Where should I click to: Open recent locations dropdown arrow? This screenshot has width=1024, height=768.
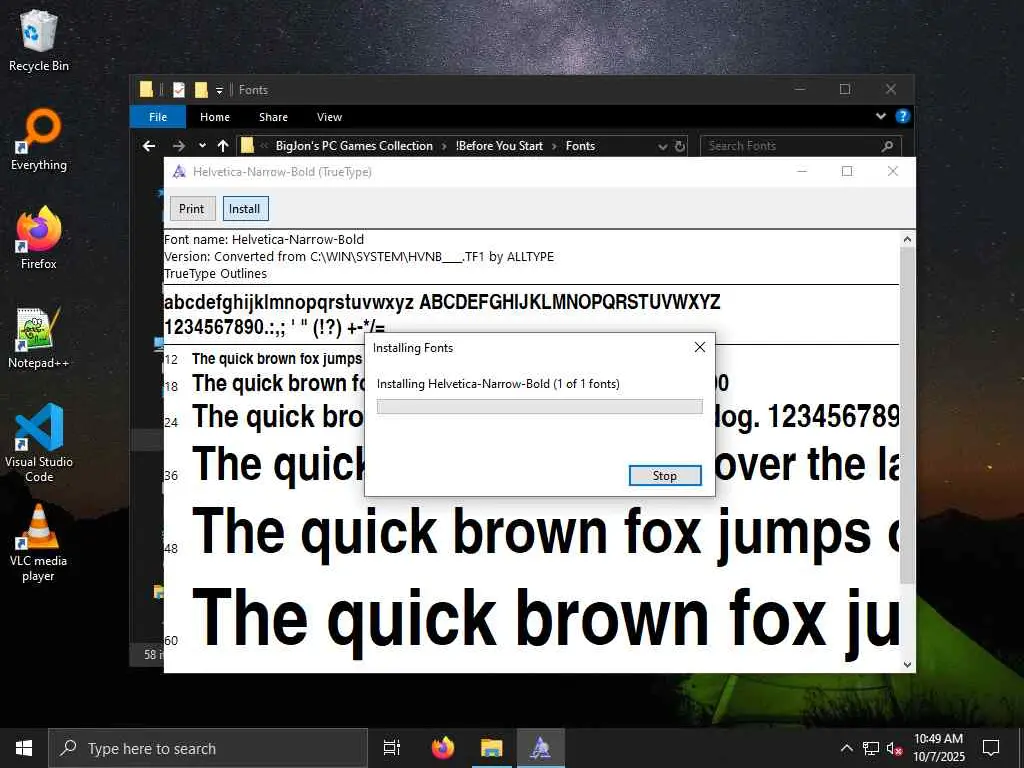pyautogui.click(x=202, y=146)
